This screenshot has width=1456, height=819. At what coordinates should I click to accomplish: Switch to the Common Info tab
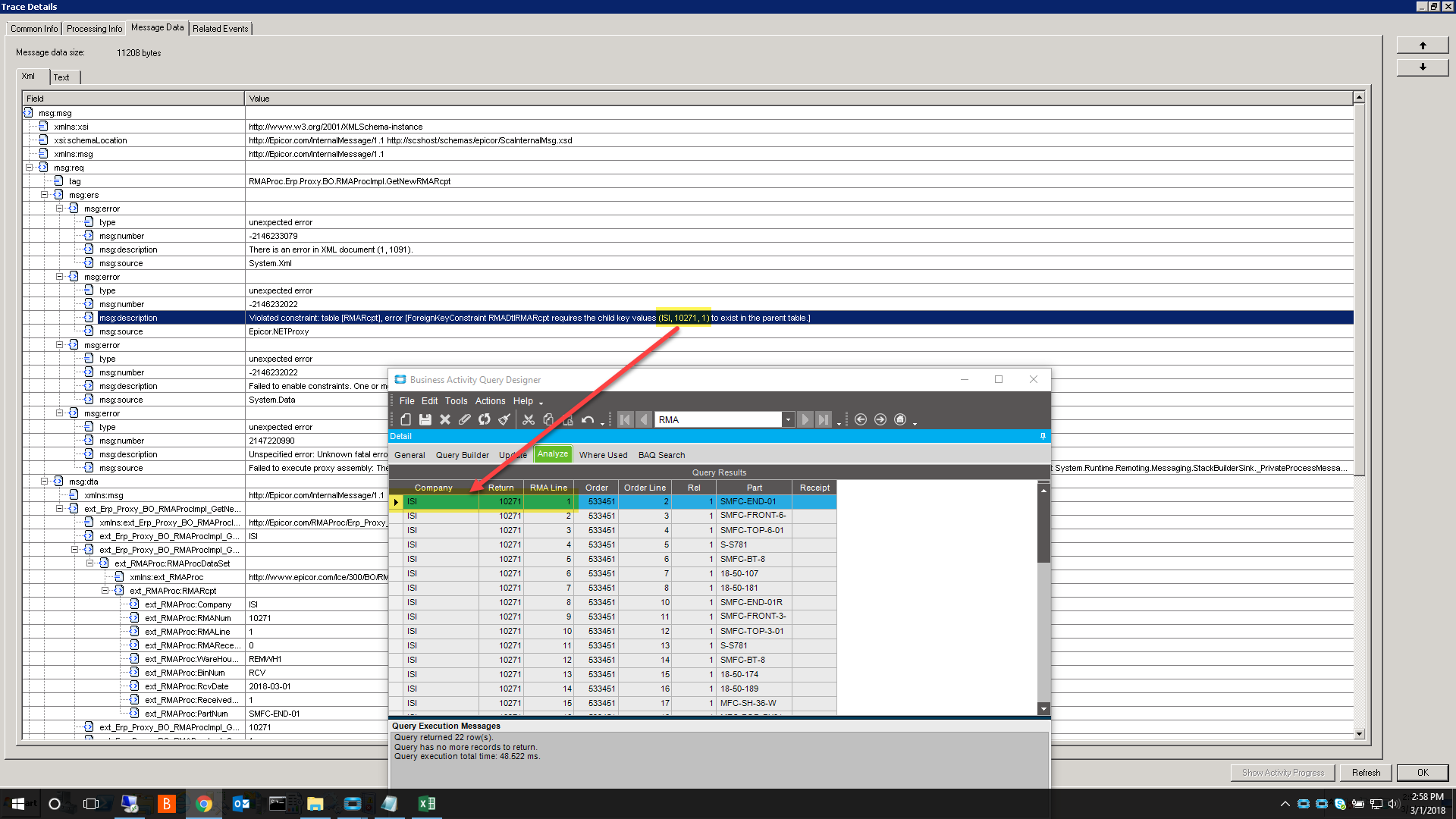(x=34, y=29)
